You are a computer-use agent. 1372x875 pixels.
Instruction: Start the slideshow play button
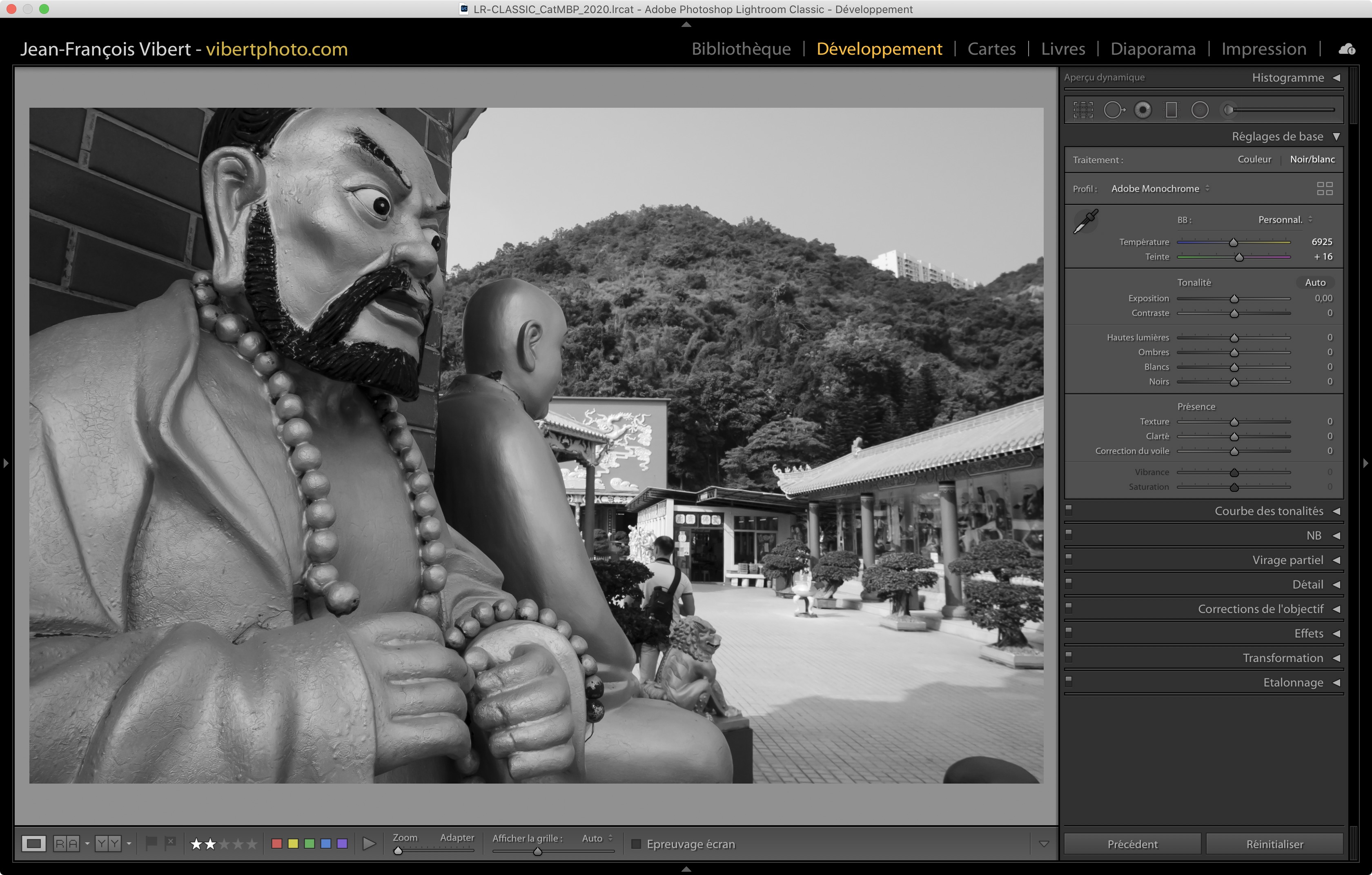[x=369, y=844]
